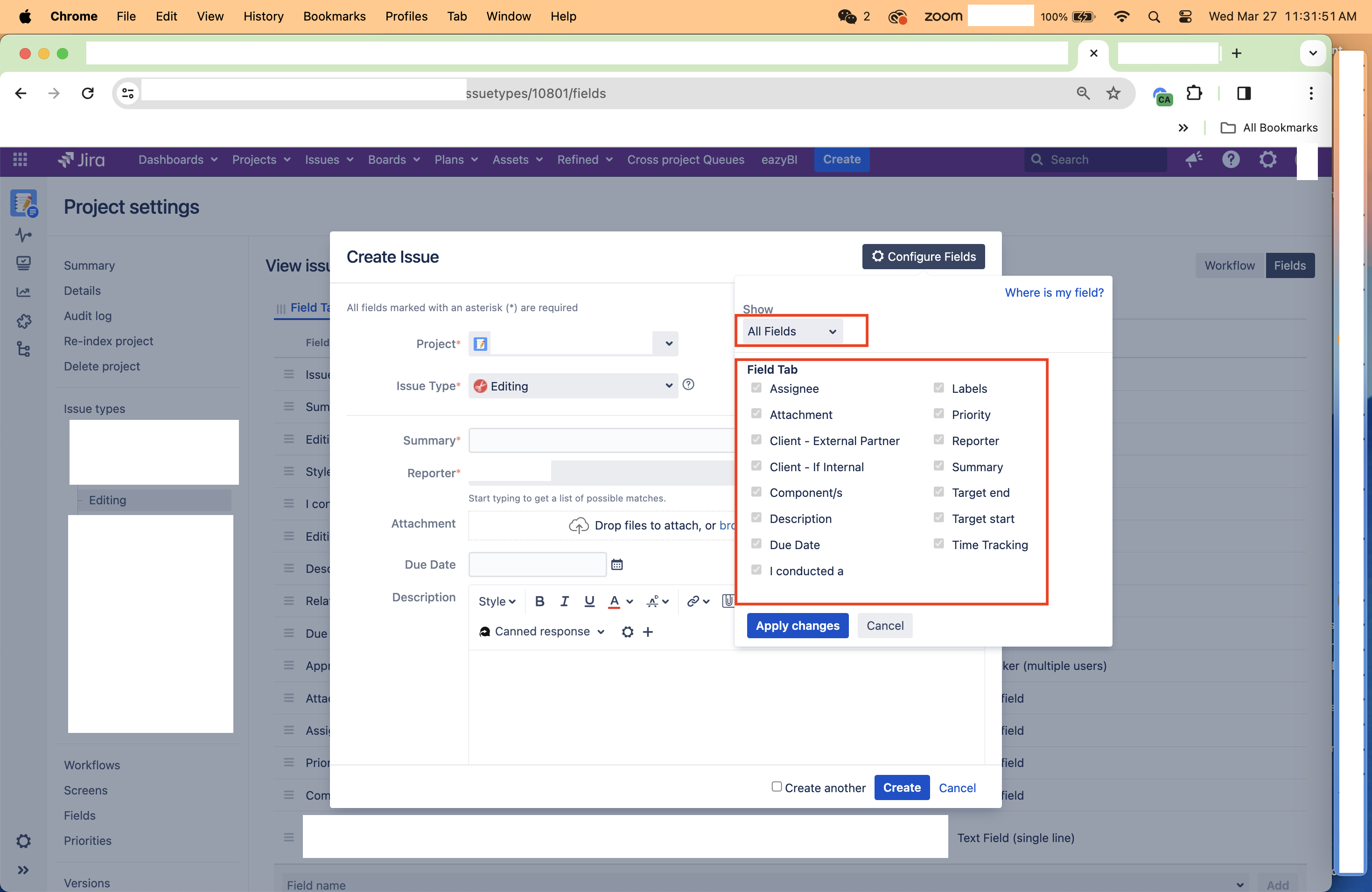Click the project avatar icon in left sidebar

[x=24, y=203]
